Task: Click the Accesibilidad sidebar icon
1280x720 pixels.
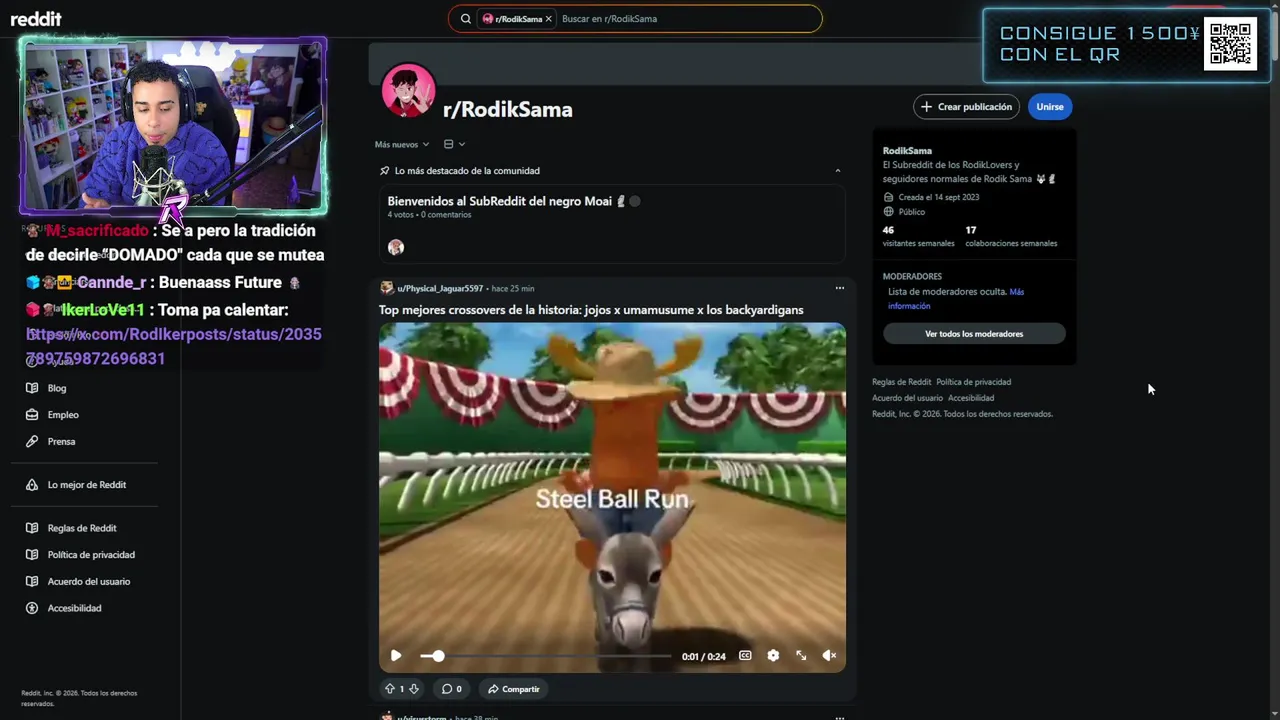Action: click(32, 608)
